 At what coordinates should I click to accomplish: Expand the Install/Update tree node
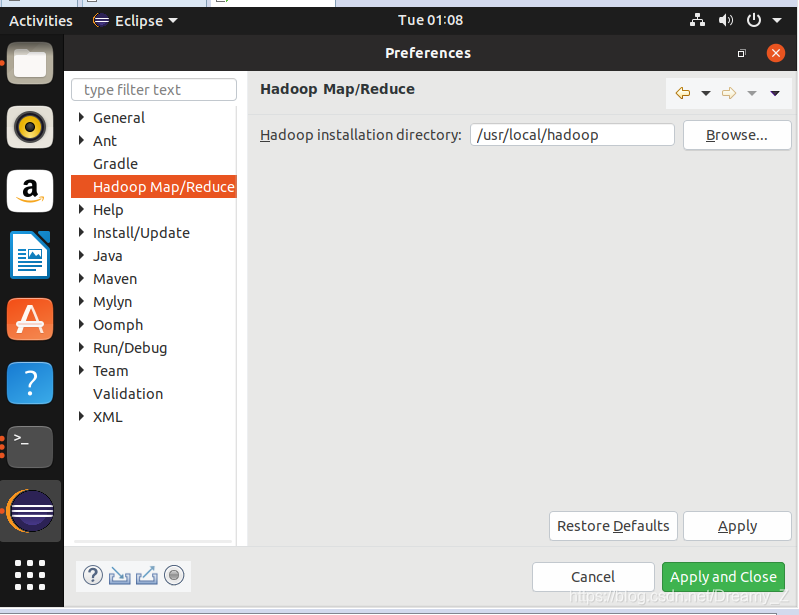[81, 232]
